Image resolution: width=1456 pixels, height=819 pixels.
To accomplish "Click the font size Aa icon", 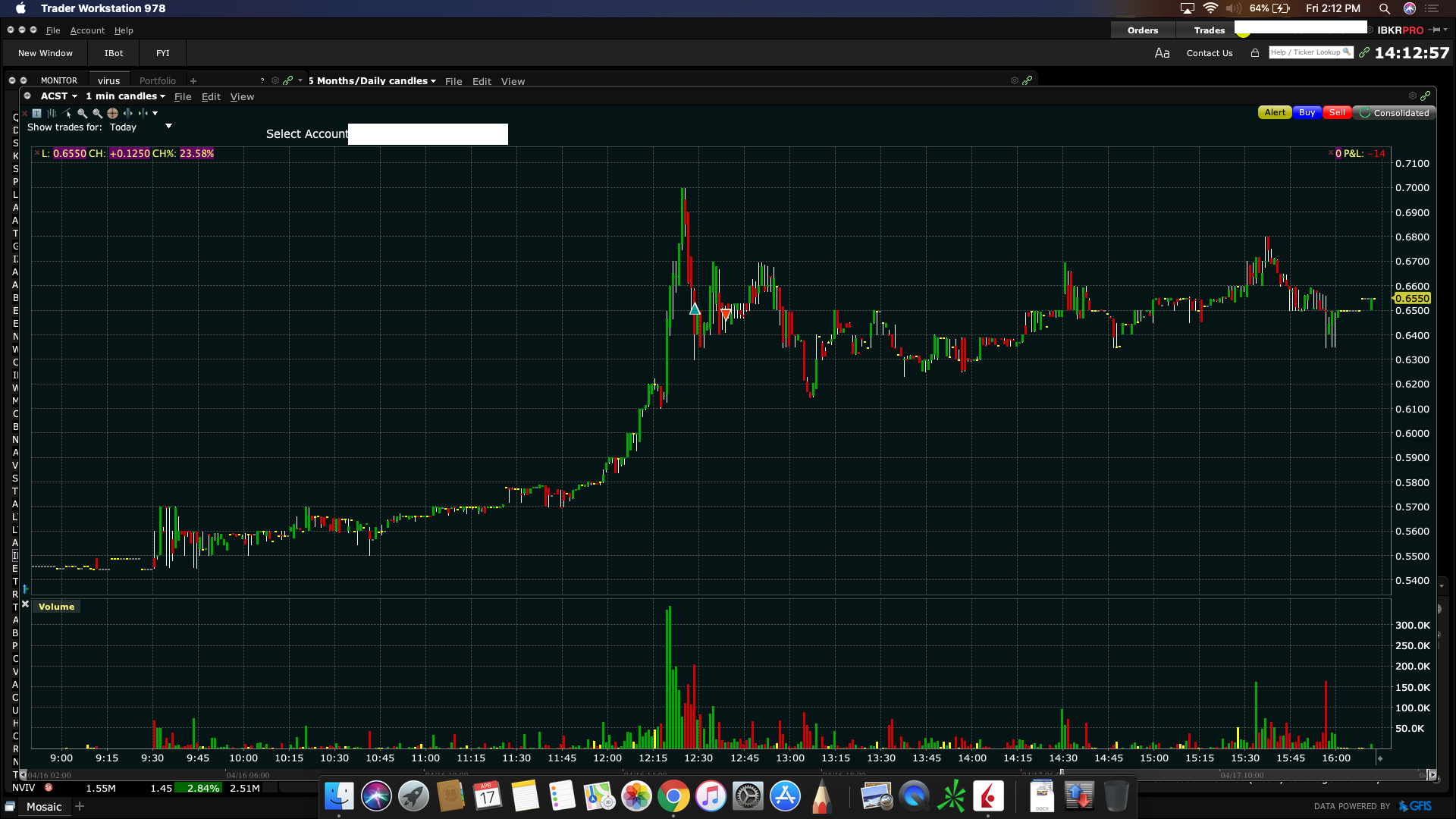I will [x=1162, y=53].
